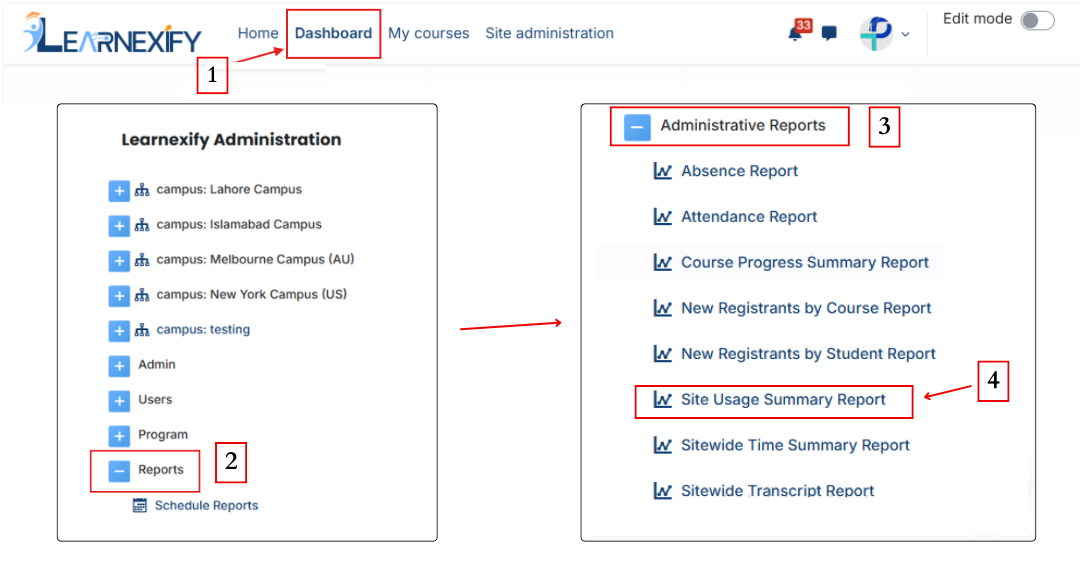The image size is (1080, 566).
Task: Open the Course Progress Summary Report link
Action: click(805, 262)
